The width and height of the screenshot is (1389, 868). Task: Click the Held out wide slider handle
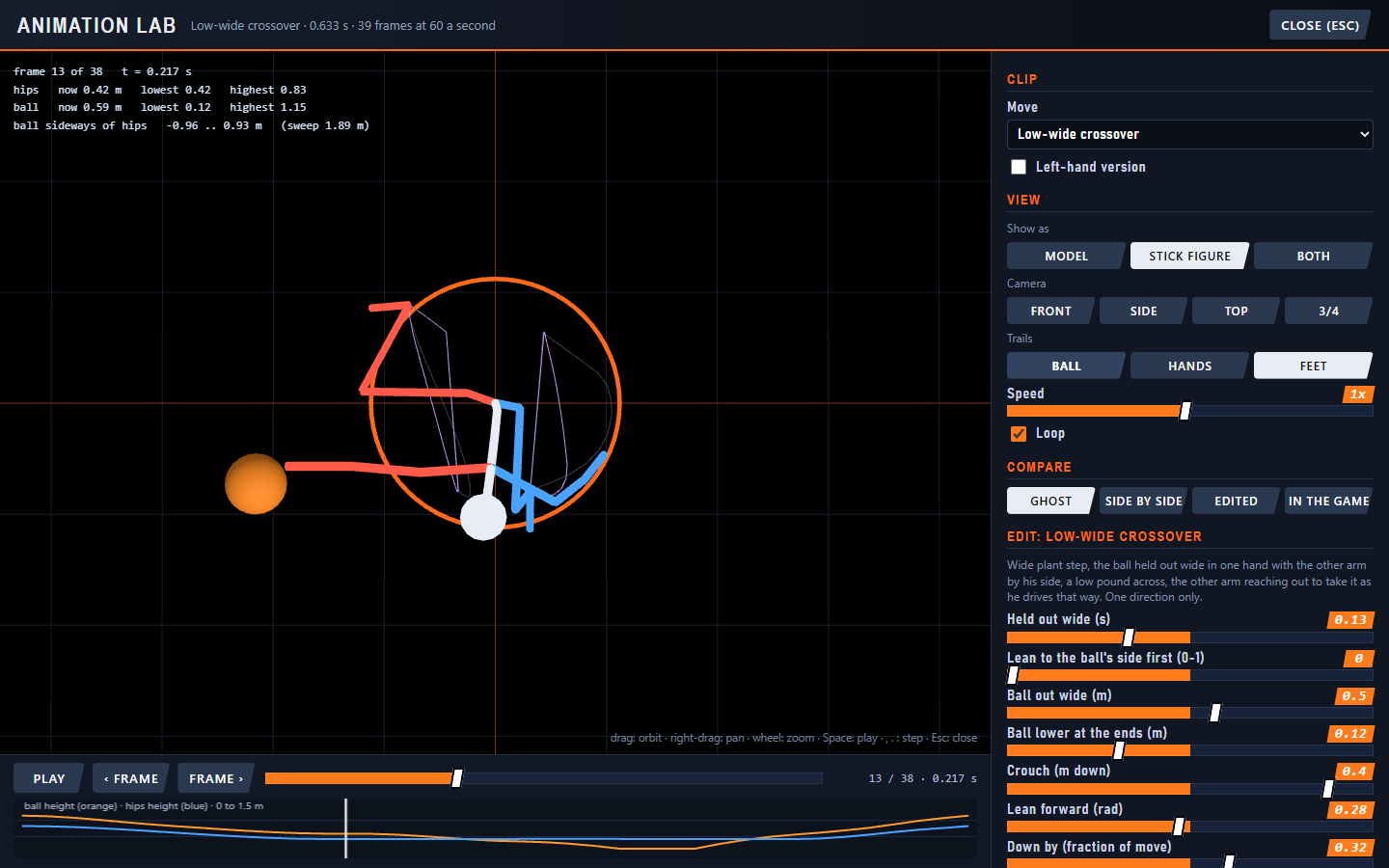point(1129,637)
